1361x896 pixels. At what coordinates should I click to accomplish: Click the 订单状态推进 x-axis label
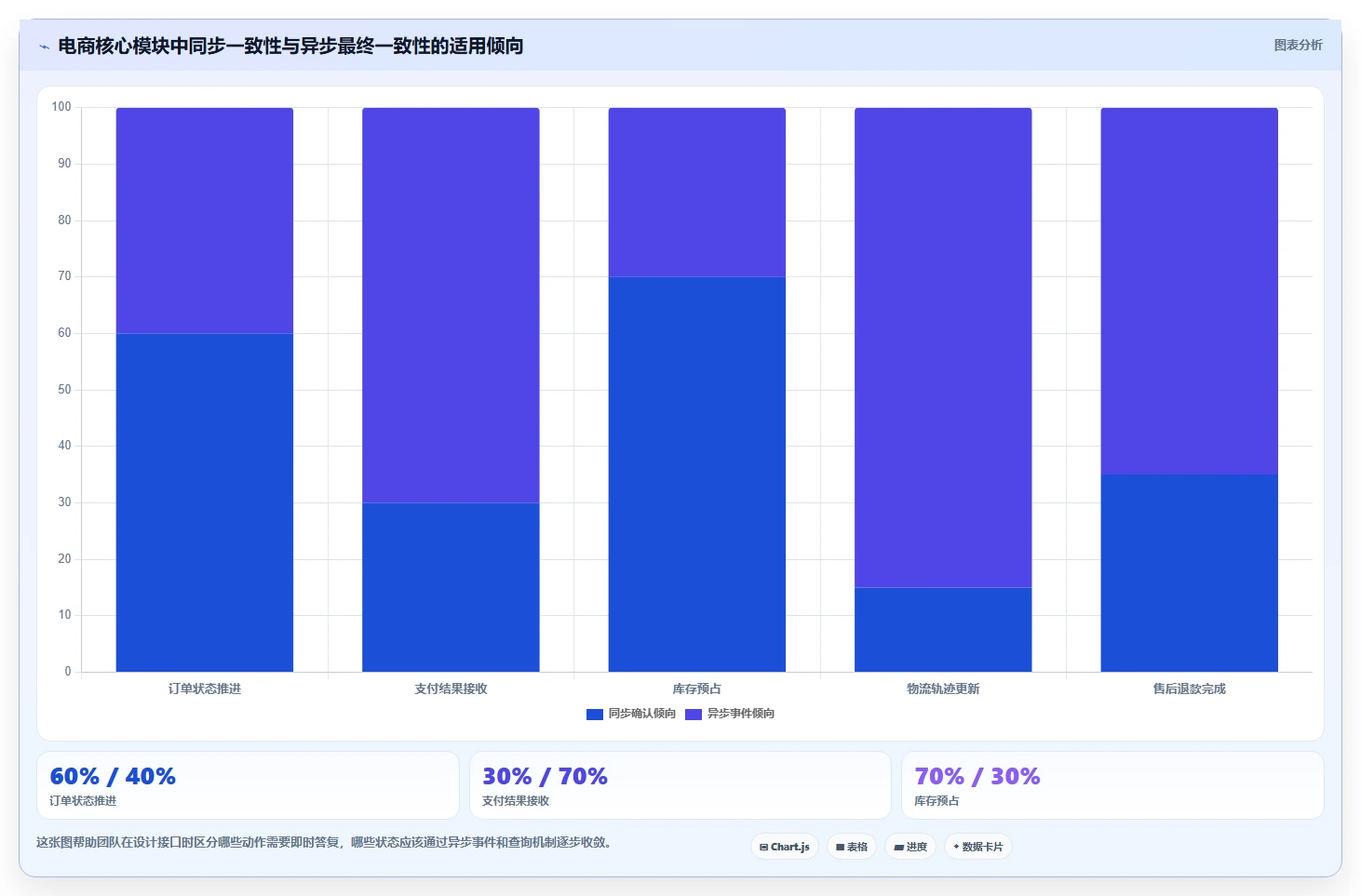tap(205, 689)
